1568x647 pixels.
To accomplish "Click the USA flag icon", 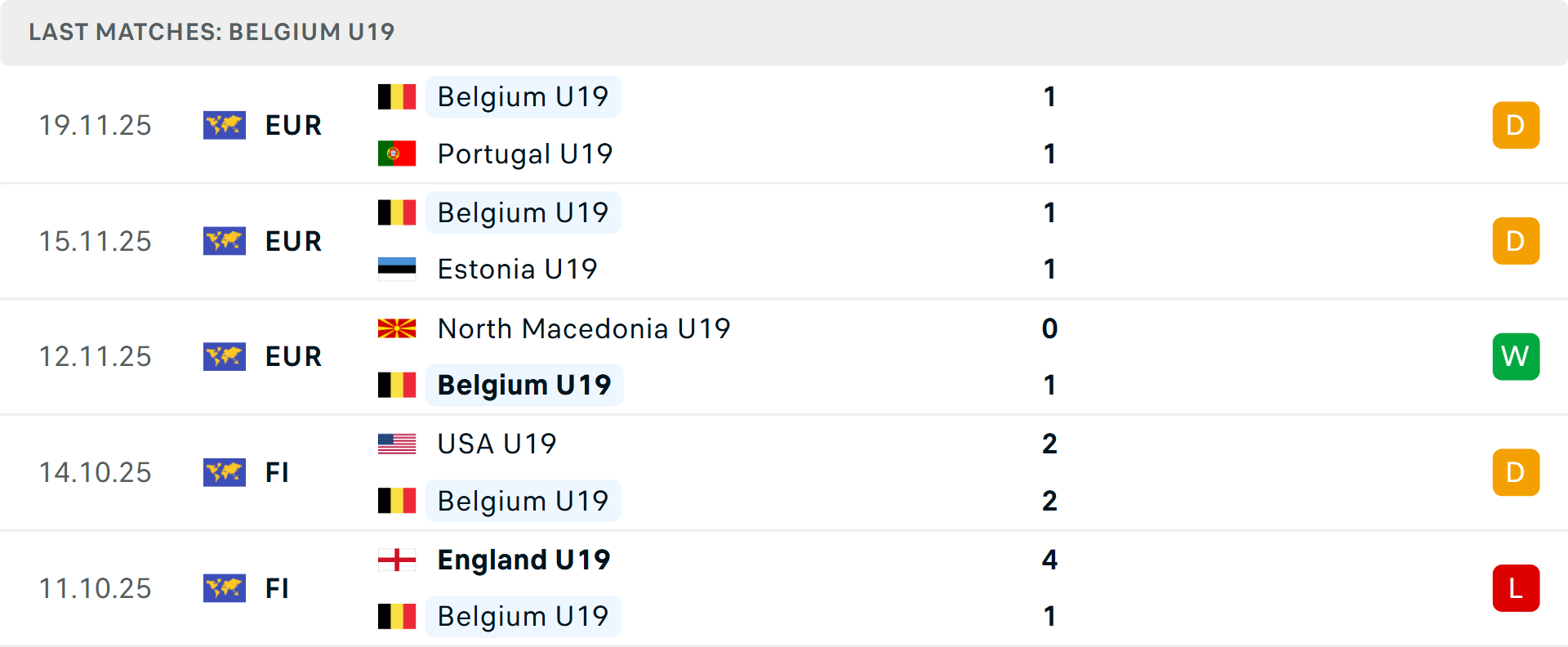I will click(397, 444).
